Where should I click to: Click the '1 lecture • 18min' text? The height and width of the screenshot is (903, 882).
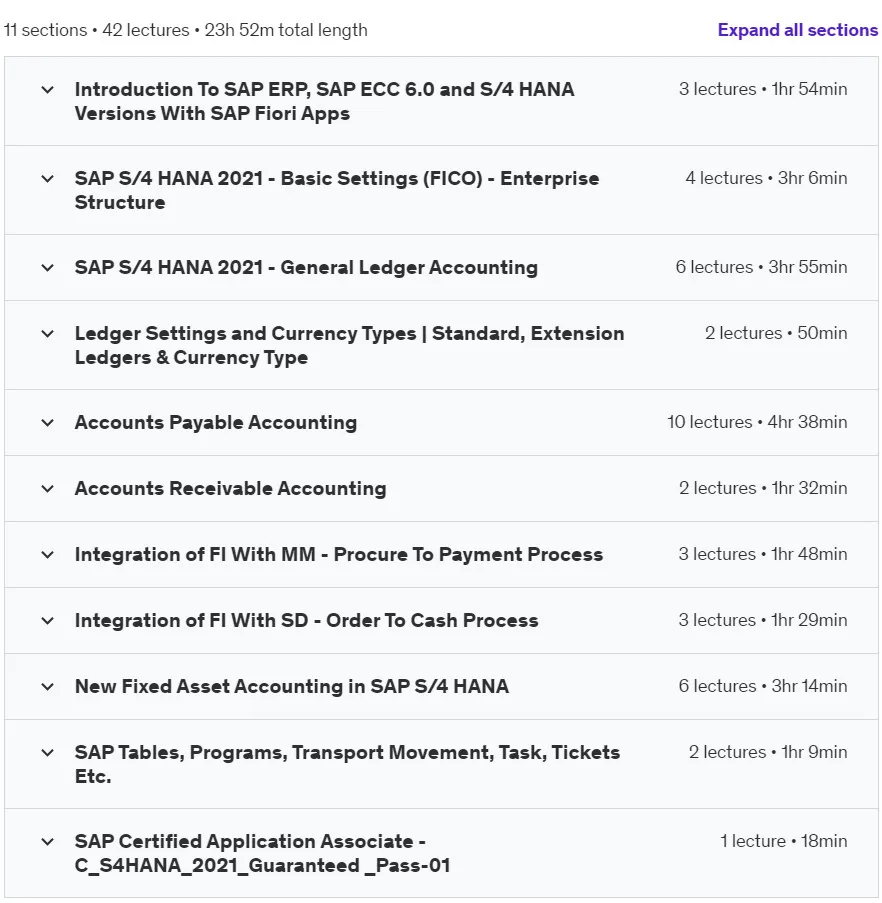tap(784, 841)
